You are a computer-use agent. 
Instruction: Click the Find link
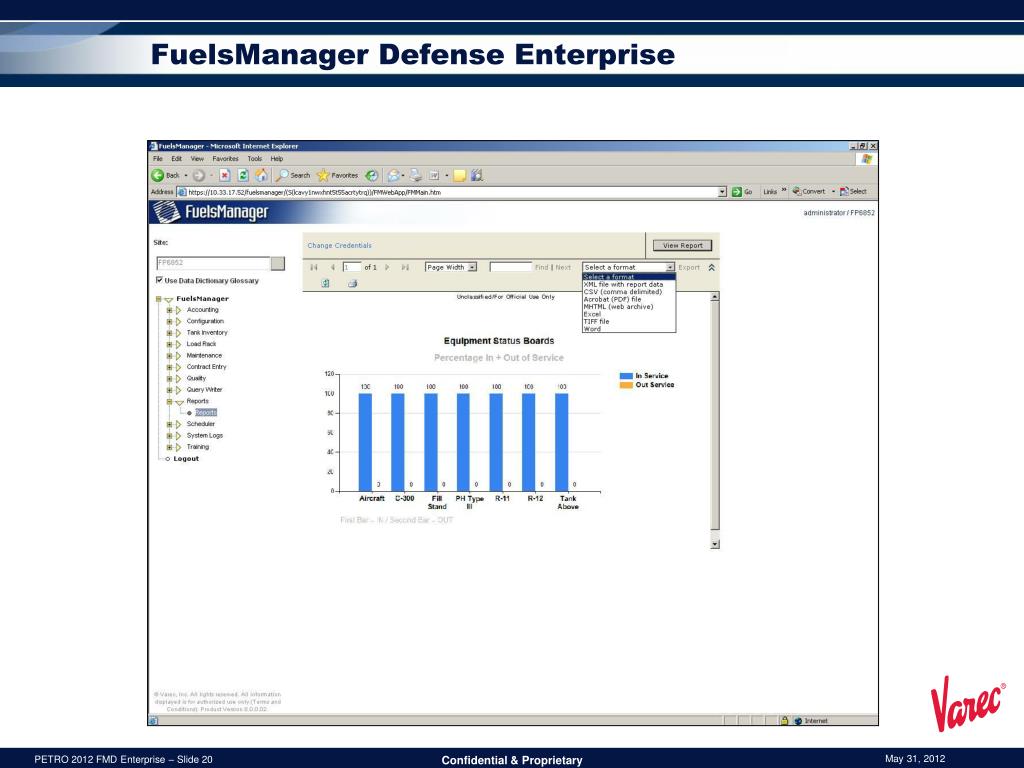coord(541,267)
